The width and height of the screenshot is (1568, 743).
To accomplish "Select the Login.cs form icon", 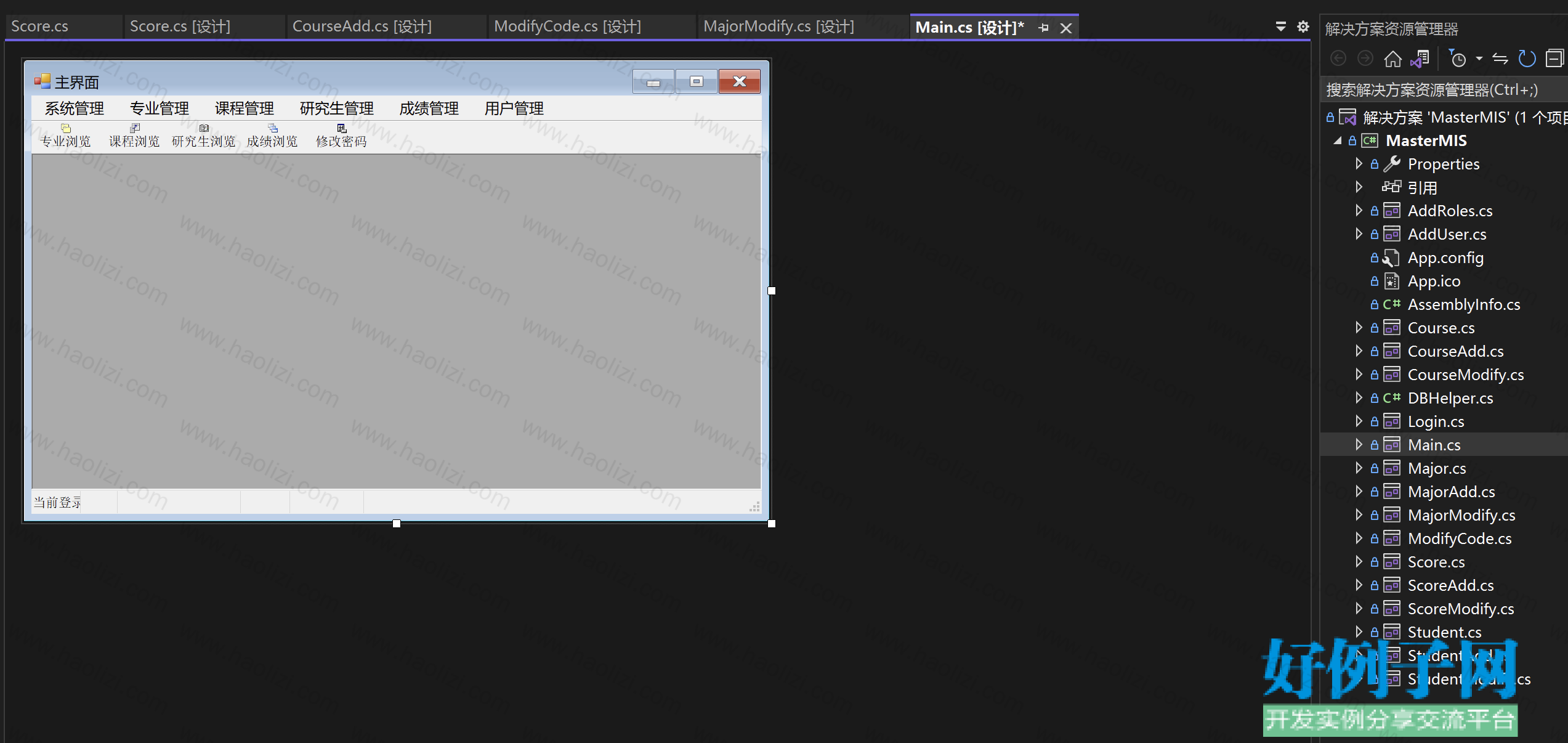I will 1392,421.
